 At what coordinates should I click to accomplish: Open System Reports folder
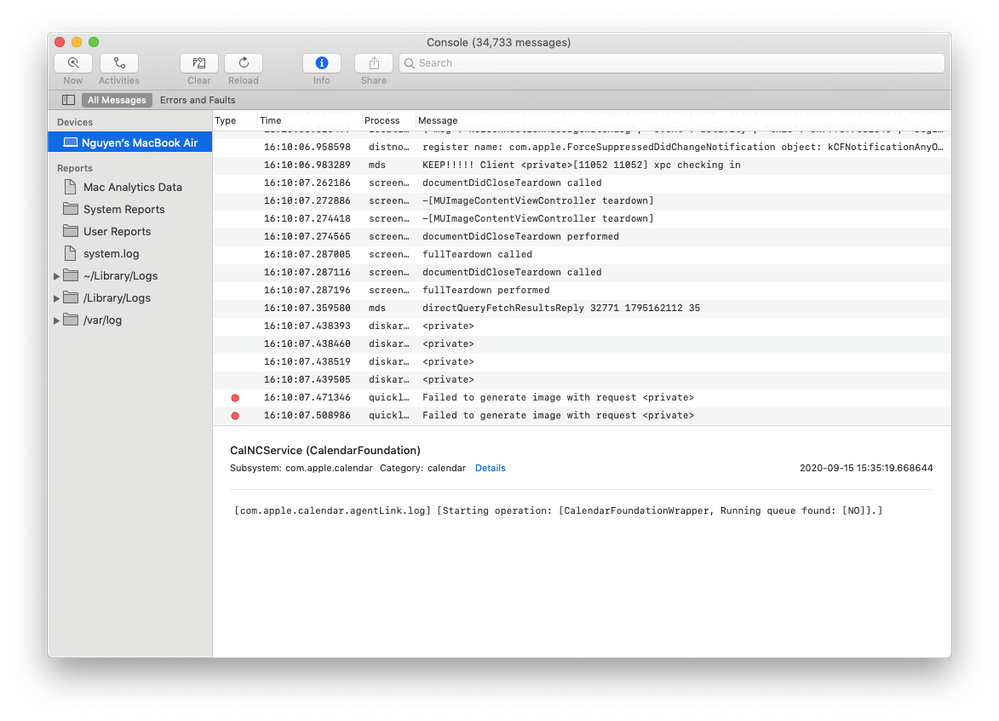pyautogui.click(x=124, y=210)
